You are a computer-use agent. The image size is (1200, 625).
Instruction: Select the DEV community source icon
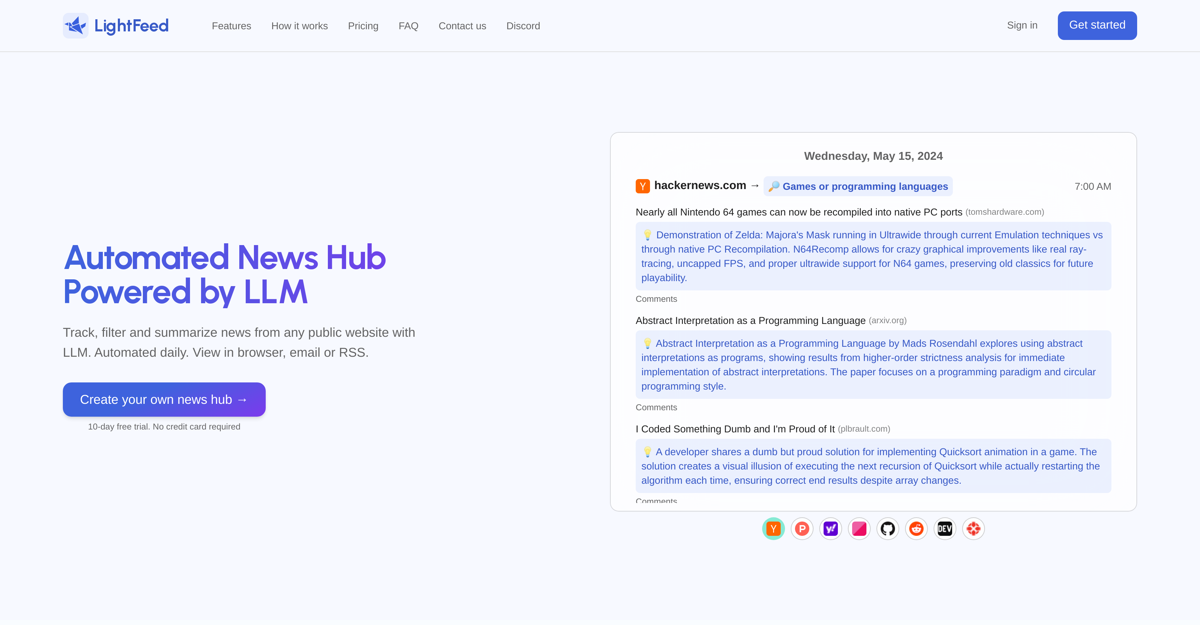pos(945,529)
